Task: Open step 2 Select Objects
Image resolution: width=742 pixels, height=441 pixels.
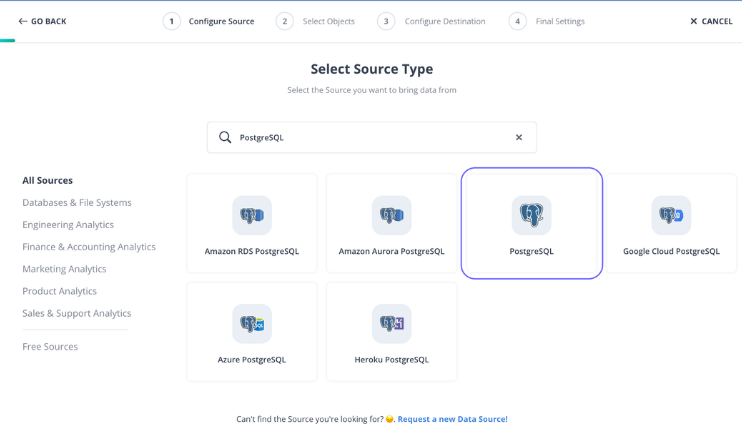Action: tap(315, 21)
